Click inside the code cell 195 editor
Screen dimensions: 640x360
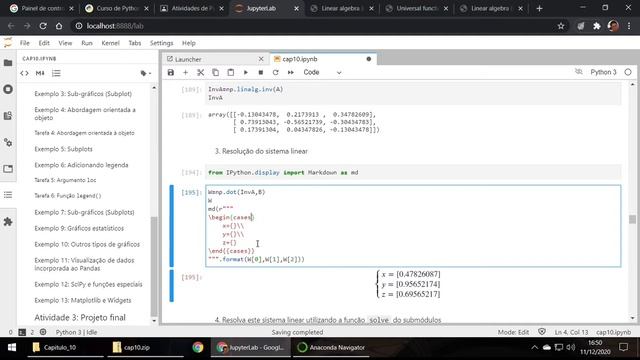pyautogui.click(x=413, y=226)
